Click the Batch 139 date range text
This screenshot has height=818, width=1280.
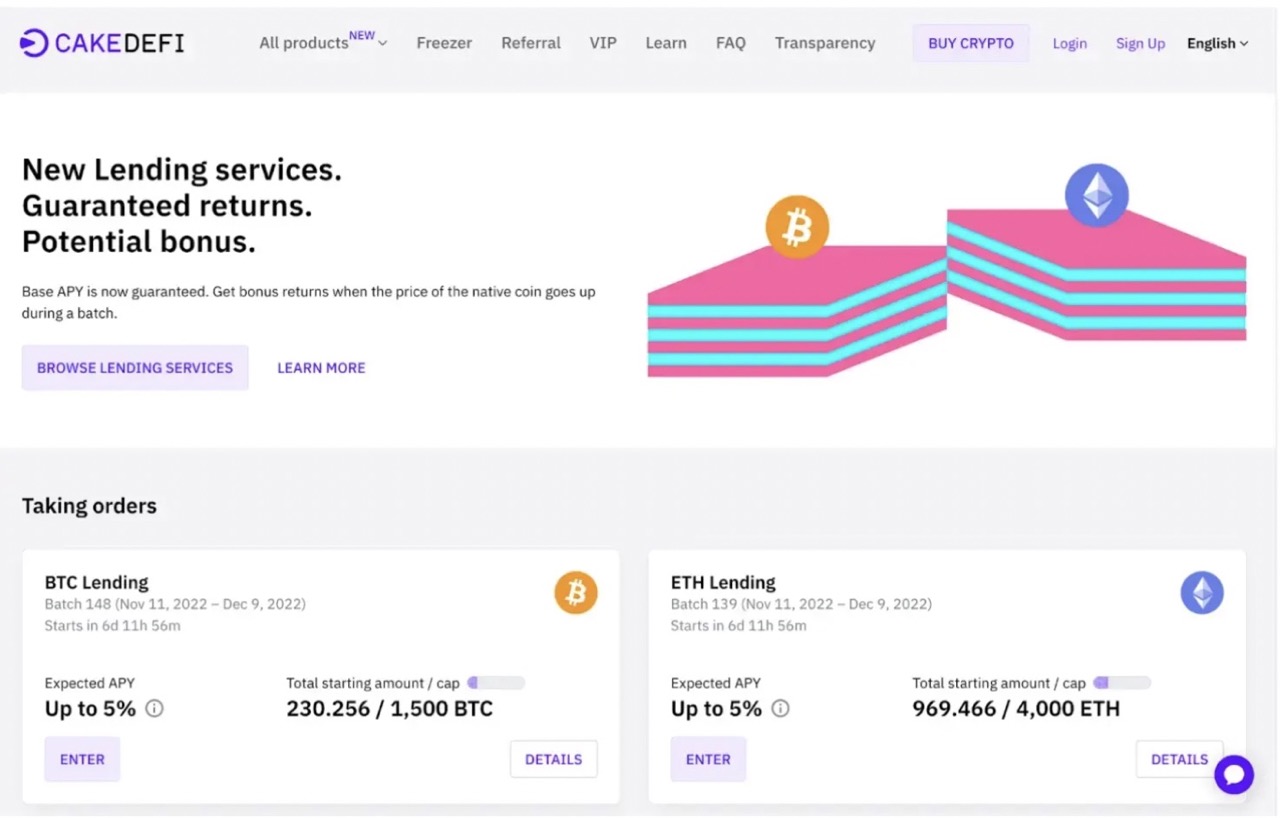pos(801,604)
